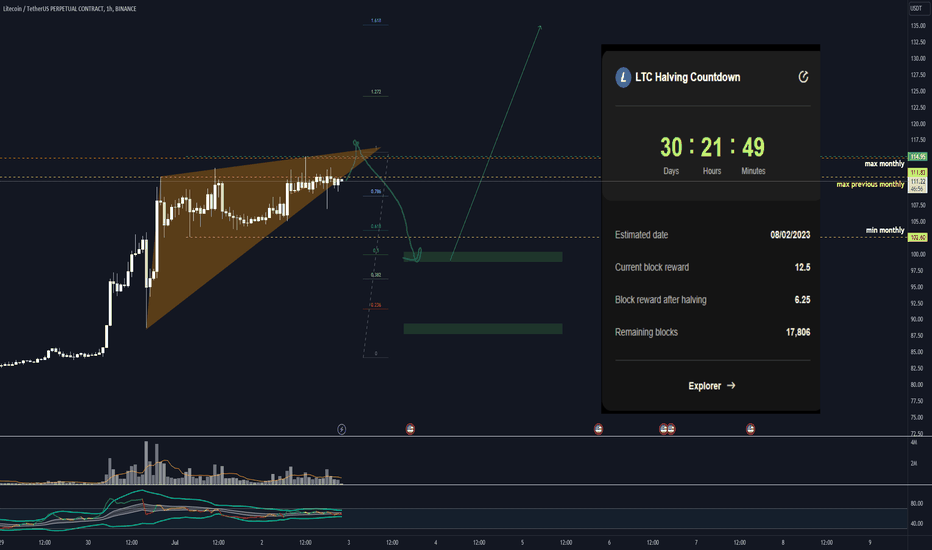
Task: Click the 'max previous monthly' line label
Action: (x=871, y=184)
